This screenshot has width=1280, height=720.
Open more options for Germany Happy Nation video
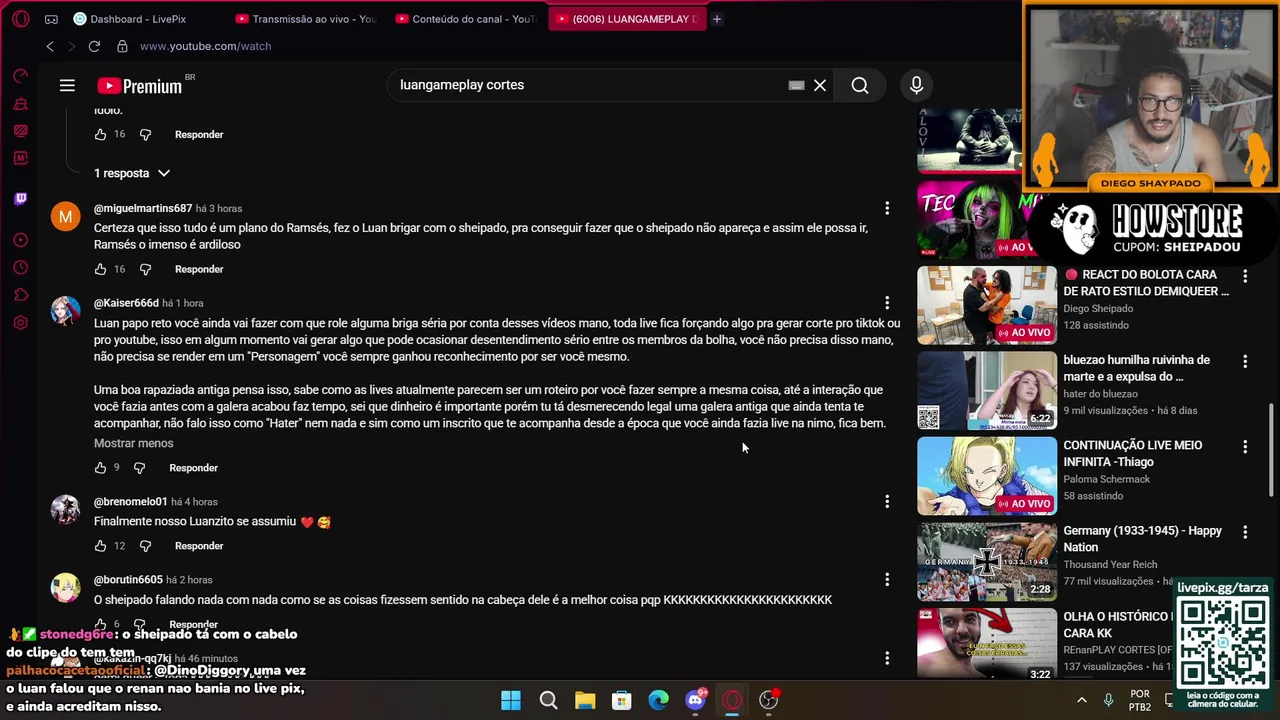coord(1245,532)
